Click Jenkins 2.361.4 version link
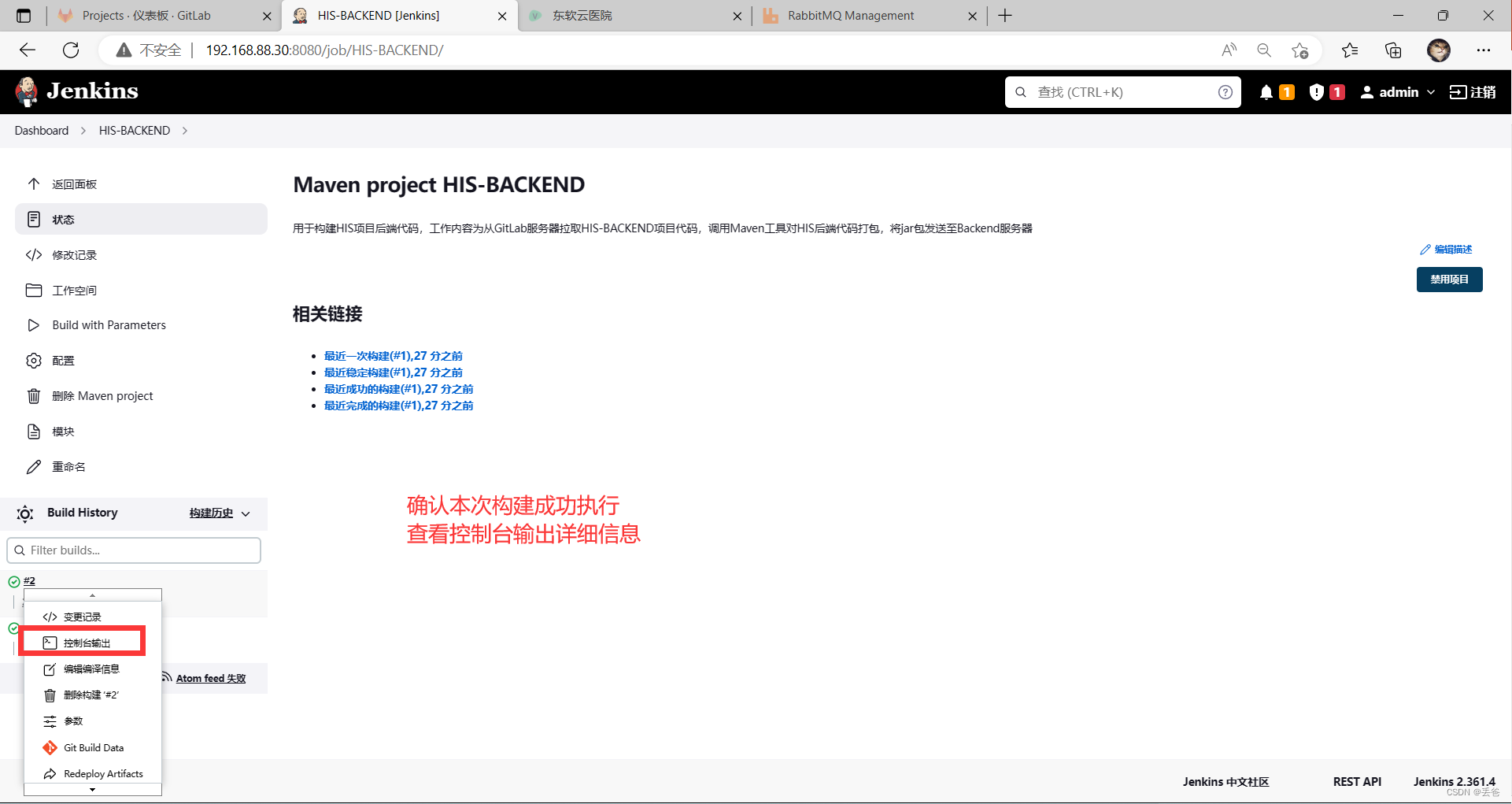1512x804 pixels. point(1454,782)
